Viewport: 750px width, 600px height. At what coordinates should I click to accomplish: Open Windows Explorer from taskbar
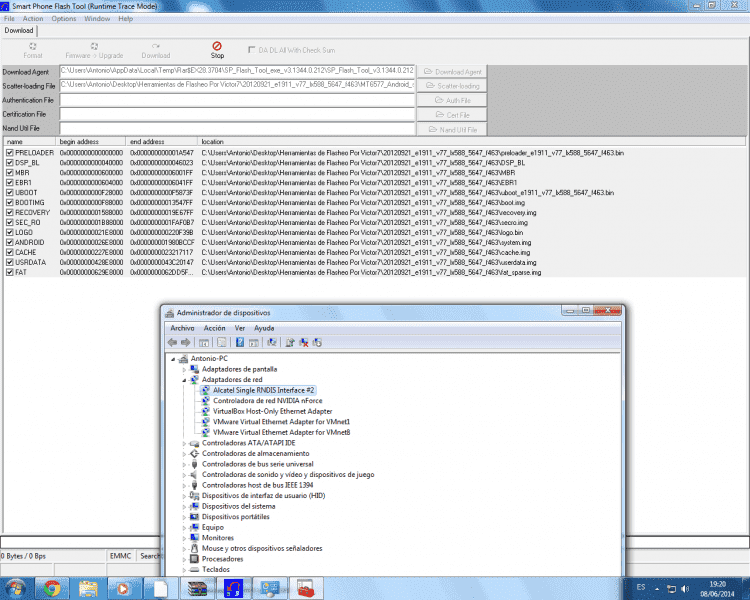[x=88, y=588]
